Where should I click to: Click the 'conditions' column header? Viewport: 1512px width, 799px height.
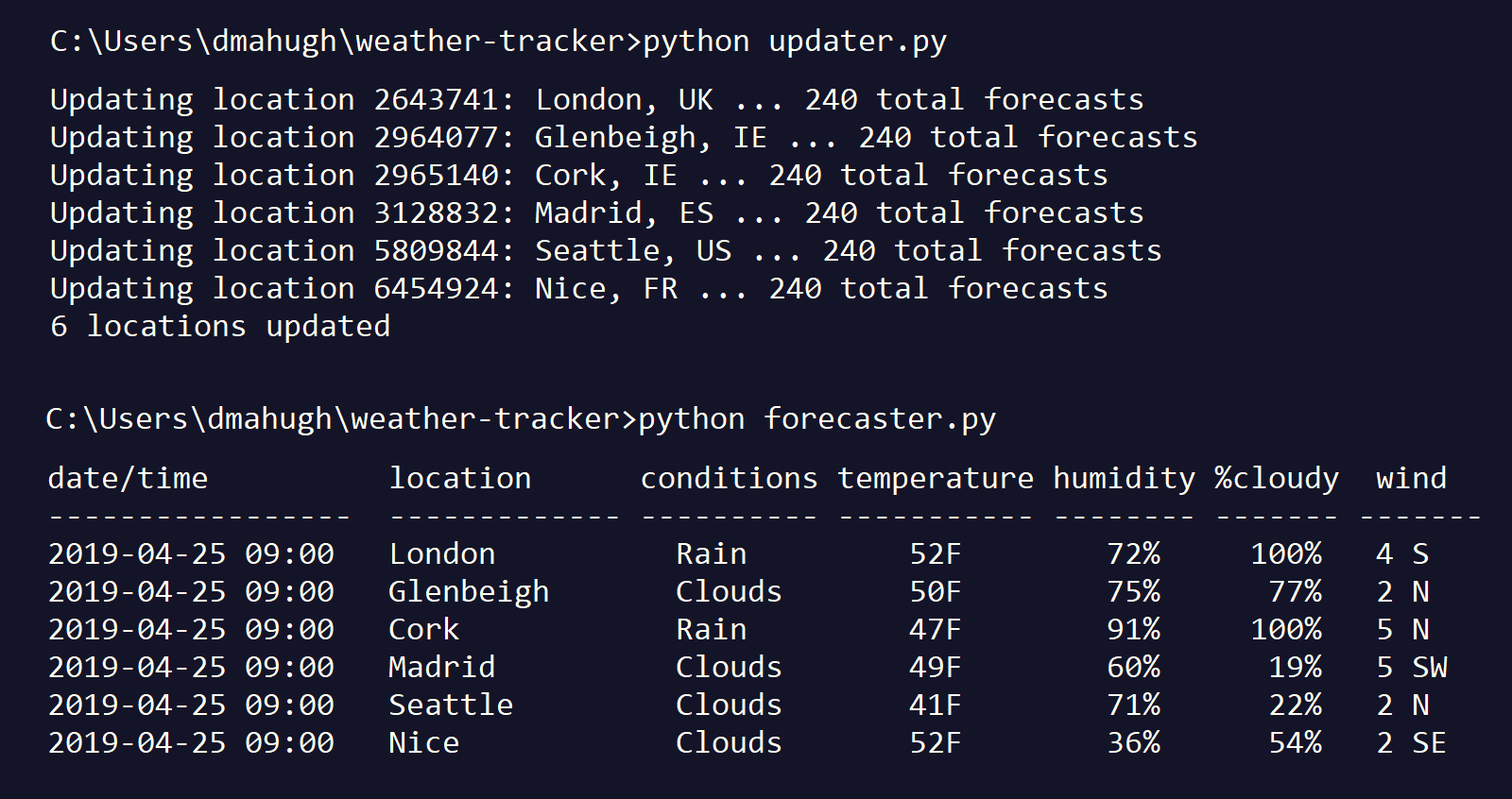[729, 479]
